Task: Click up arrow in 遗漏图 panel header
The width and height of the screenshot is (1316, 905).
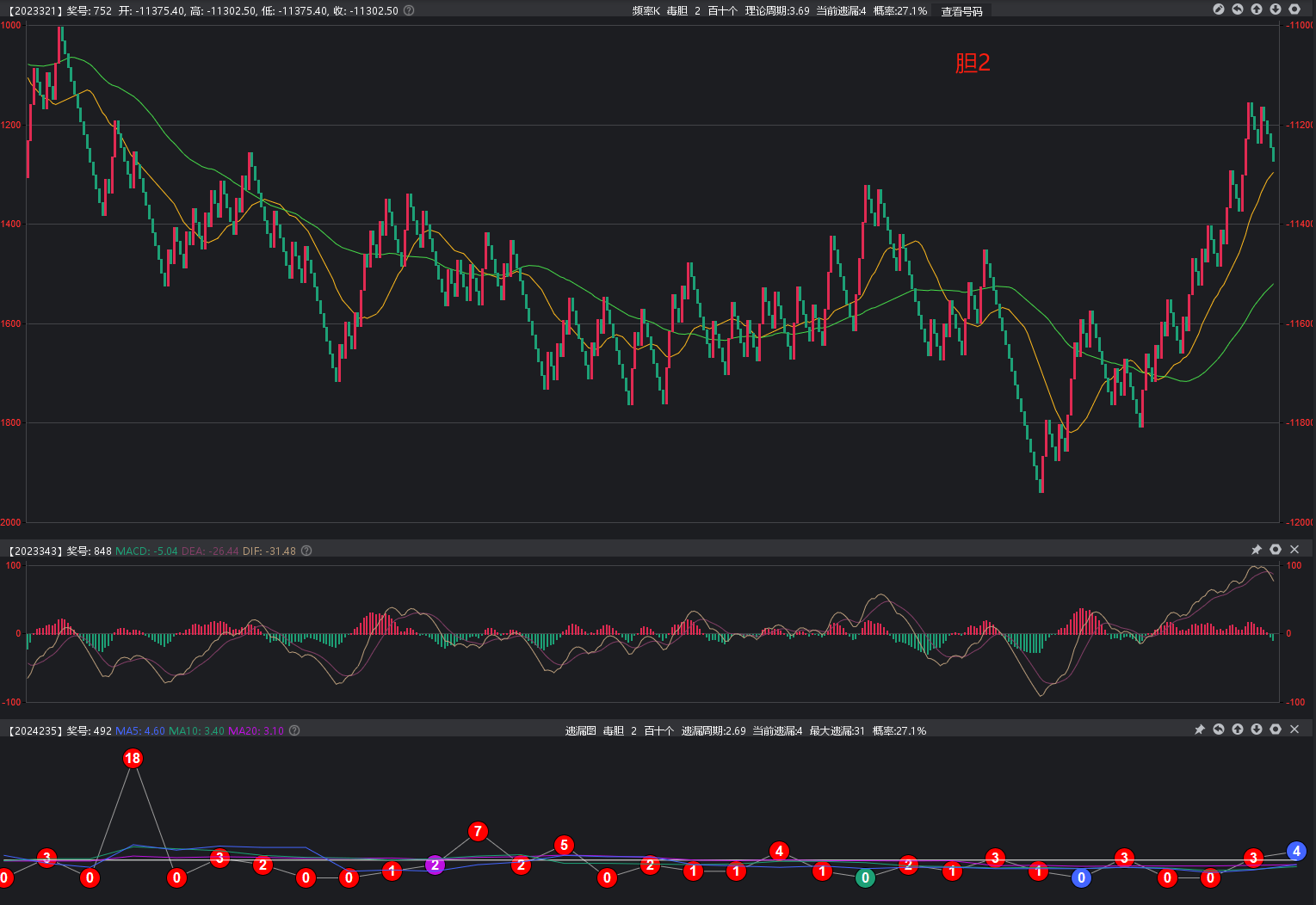Action: coord(1238,730)
